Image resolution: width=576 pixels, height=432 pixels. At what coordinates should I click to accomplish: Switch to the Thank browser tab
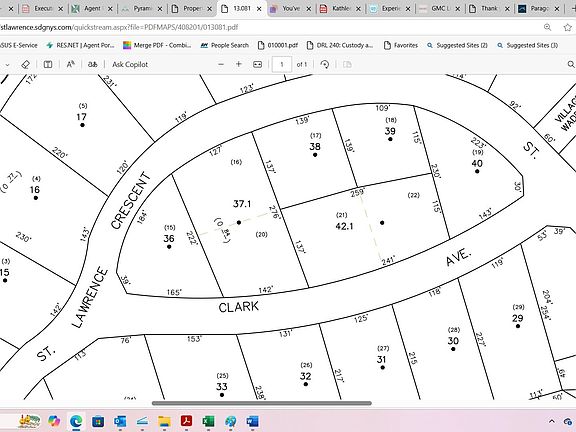[x=489, y=8]
